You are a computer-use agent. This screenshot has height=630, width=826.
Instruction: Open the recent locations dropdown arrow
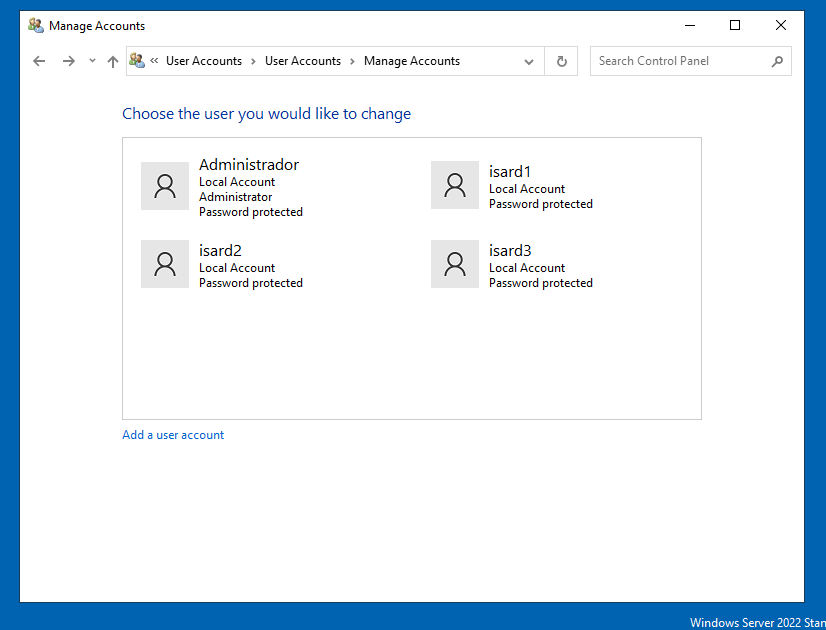point(92,61)
